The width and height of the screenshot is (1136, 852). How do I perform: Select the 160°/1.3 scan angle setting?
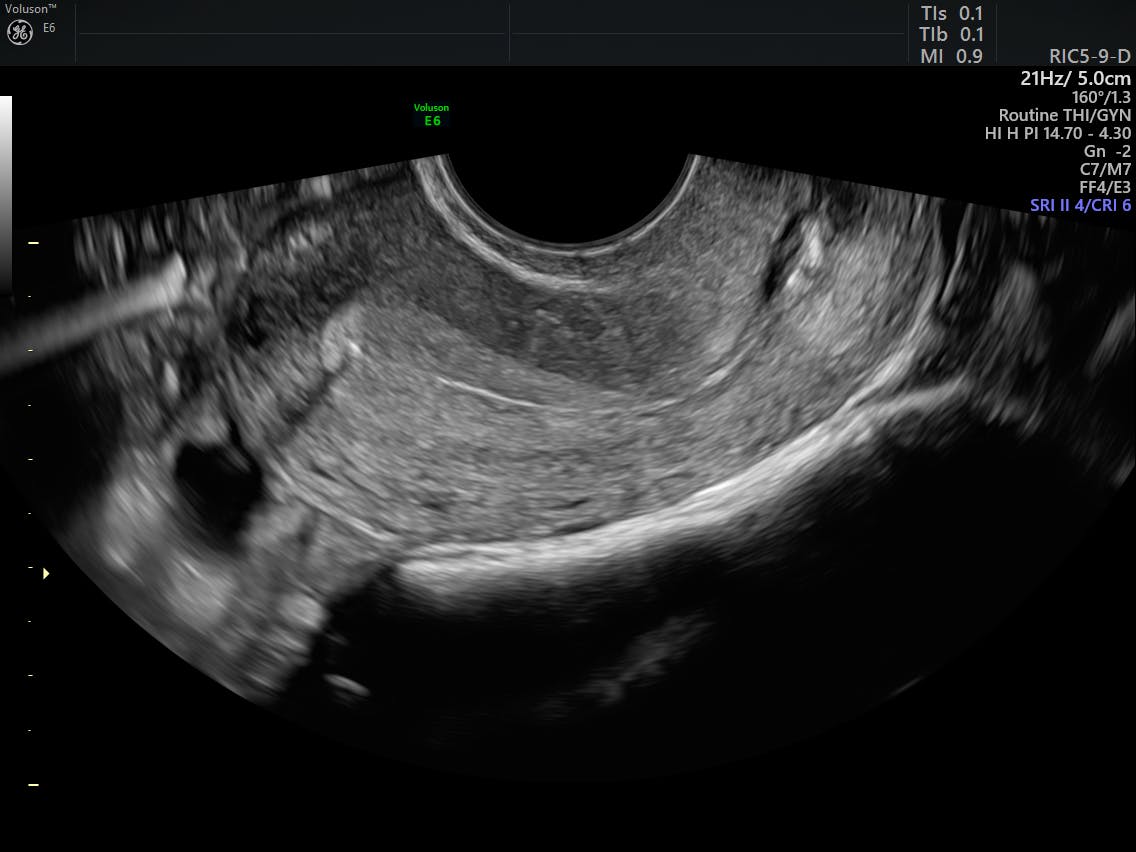pyautogui.click(x=1100, y=97)
